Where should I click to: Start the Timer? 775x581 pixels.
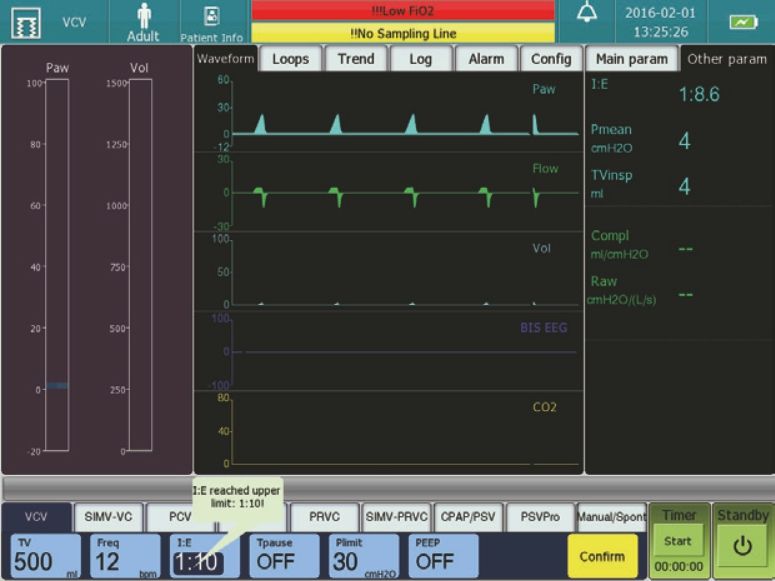pyautogui.click(x=678, y=541)
